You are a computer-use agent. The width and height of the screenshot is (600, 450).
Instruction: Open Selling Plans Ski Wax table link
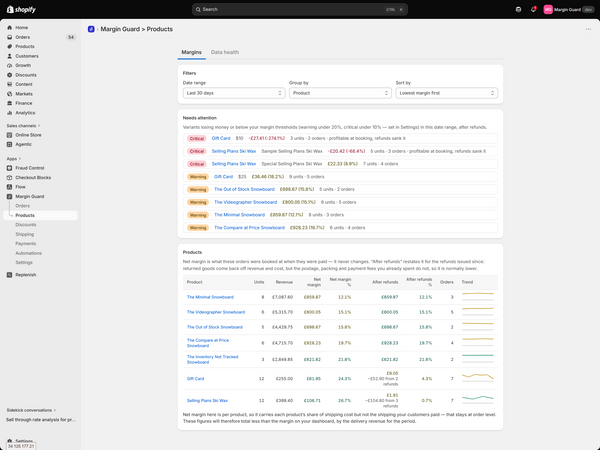[207, 401]
